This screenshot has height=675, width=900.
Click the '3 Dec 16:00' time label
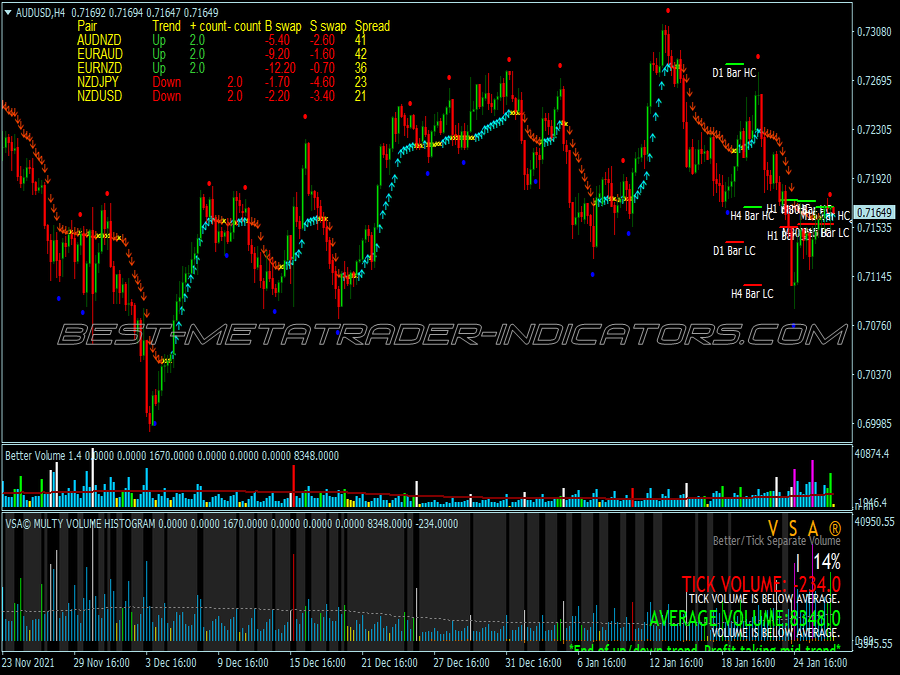point(171,662)
